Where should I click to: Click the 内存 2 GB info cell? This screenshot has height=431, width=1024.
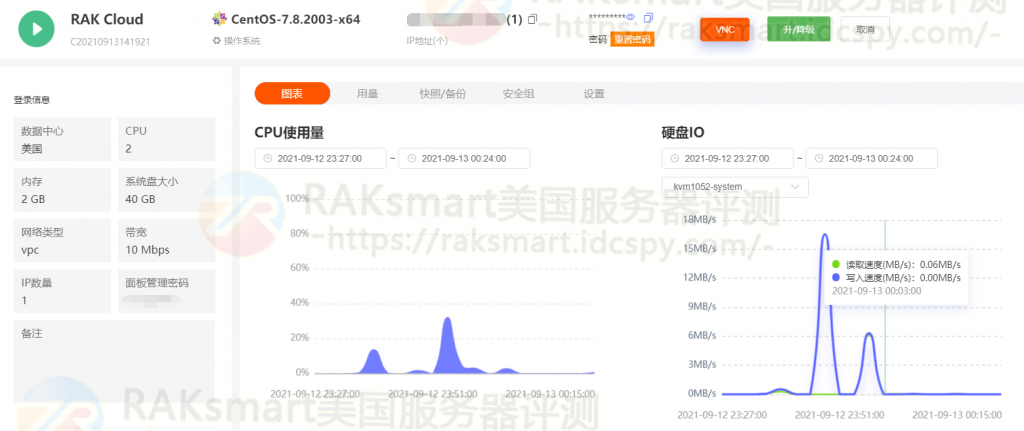tap(62, 189)
